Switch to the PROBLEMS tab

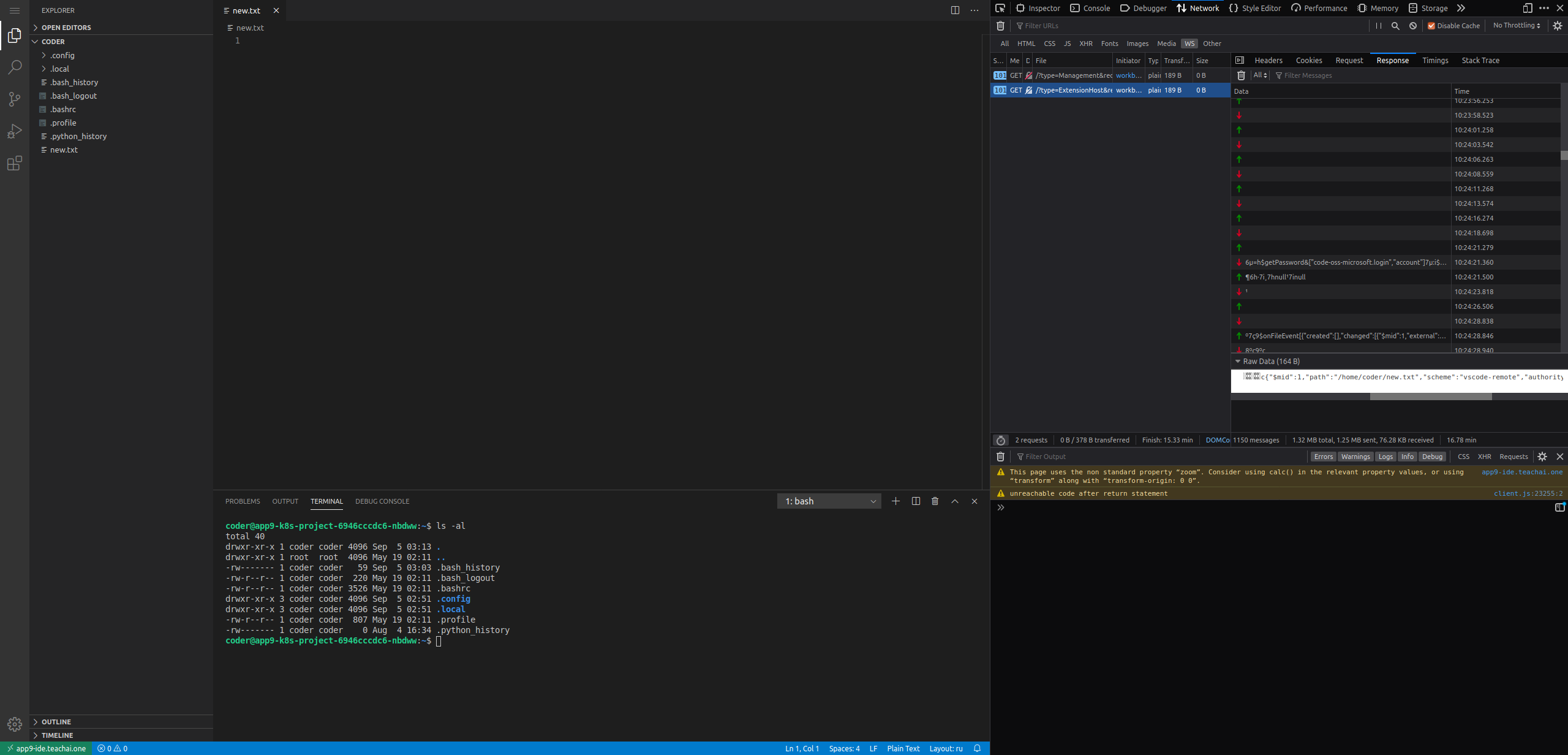pyautogui.click(x=243, y=501)
